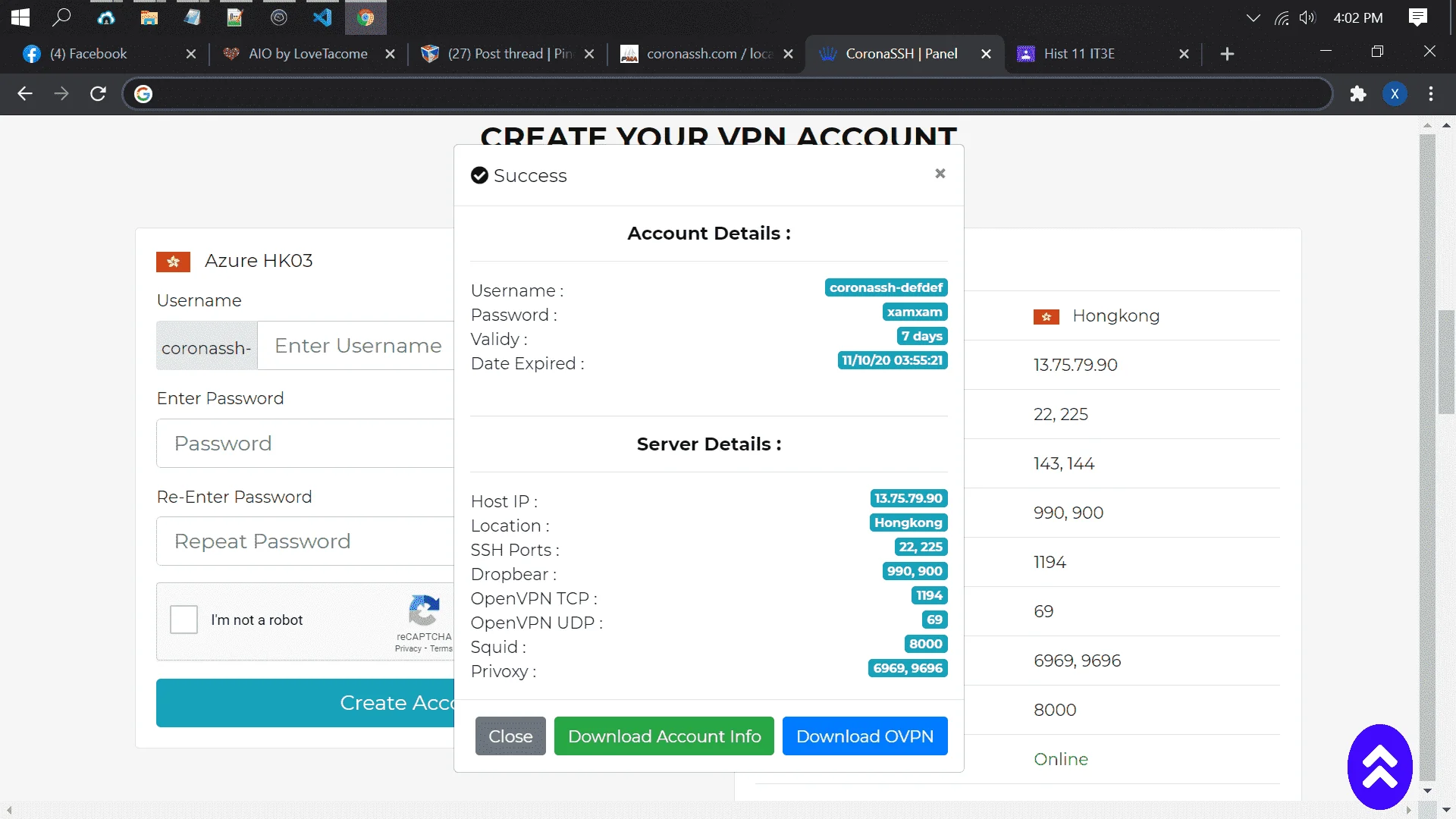
Task: Click the browser address bar
Action: 728,93
